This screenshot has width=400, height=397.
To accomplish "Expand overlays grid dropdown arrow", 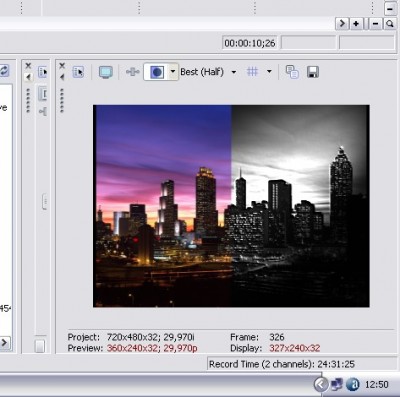I will click(x=269, y=72).
